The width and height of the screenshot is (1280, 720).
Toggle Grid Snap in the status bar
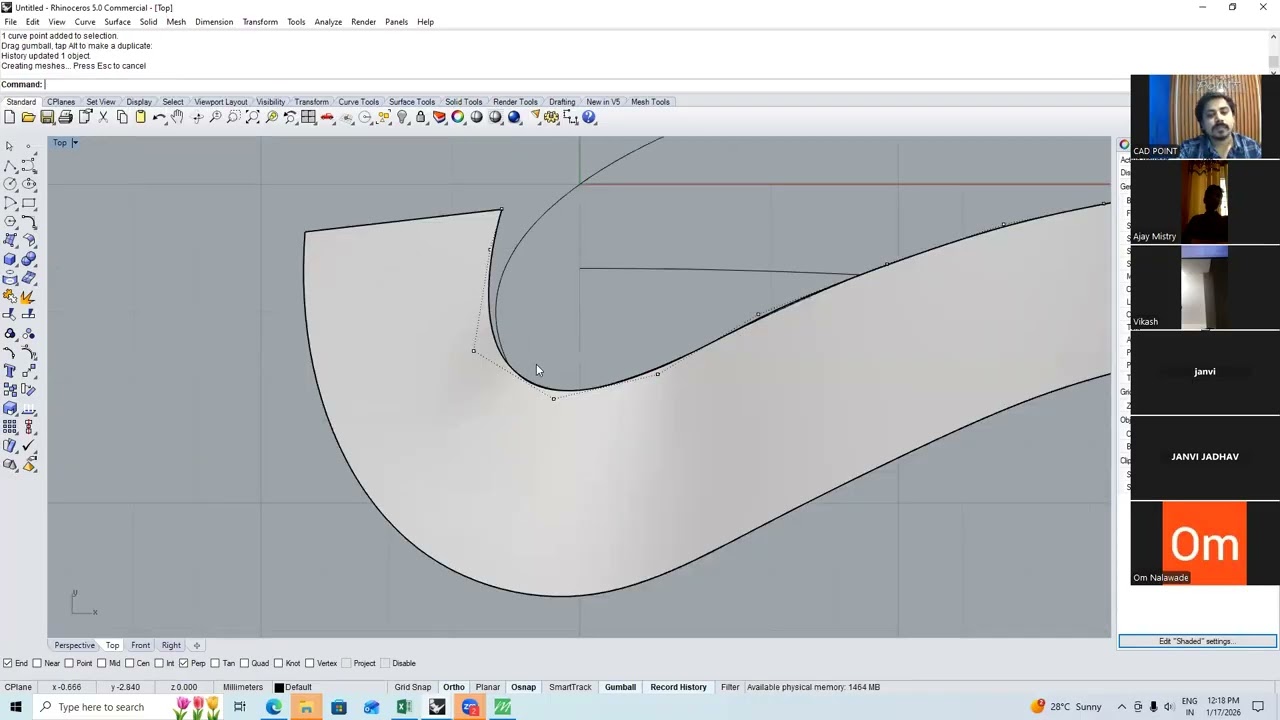pos(413,687)
